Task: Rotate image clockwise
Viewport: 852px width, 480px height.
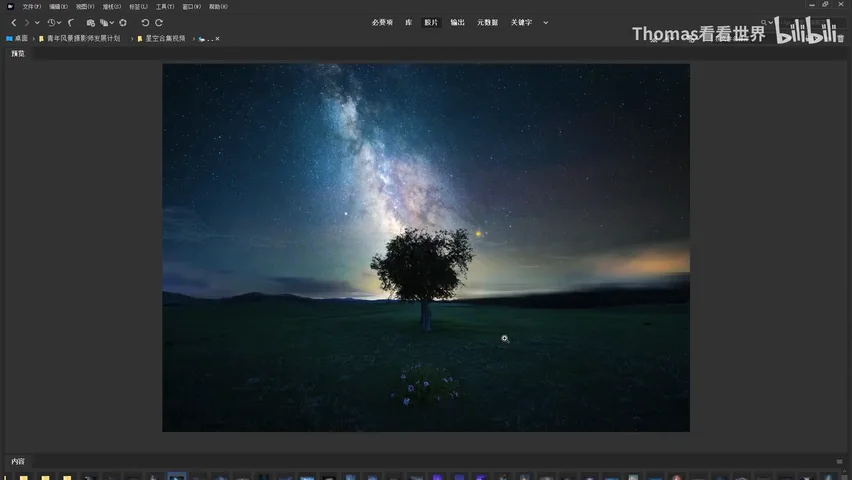Action: click(159, 23)
